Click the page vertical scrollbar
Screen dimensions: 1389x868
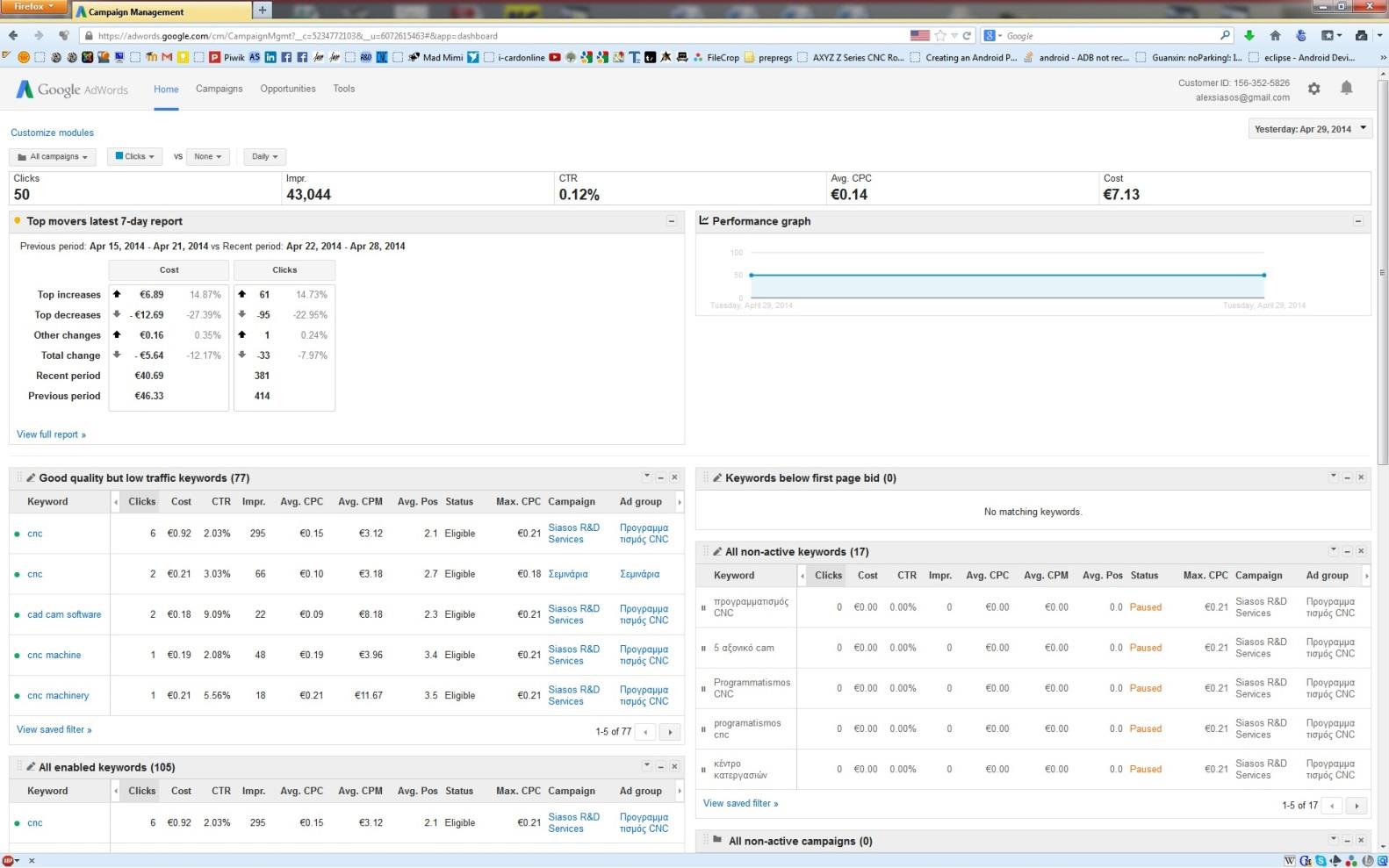pos(1382,272)
